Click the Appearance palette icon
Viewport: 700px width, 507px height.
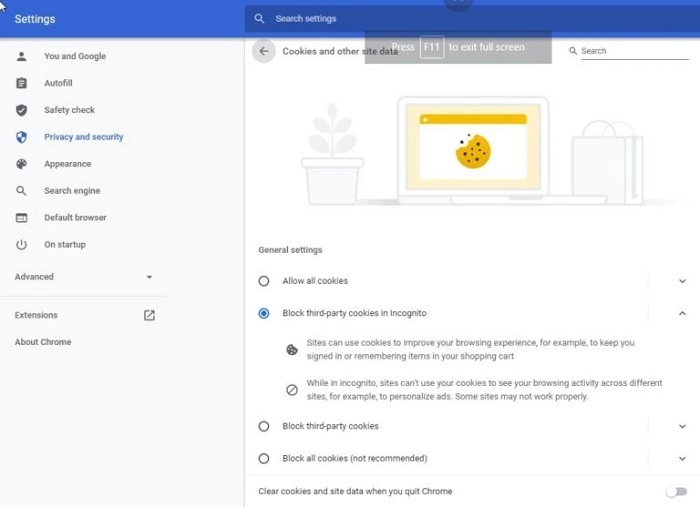[22, 164]
